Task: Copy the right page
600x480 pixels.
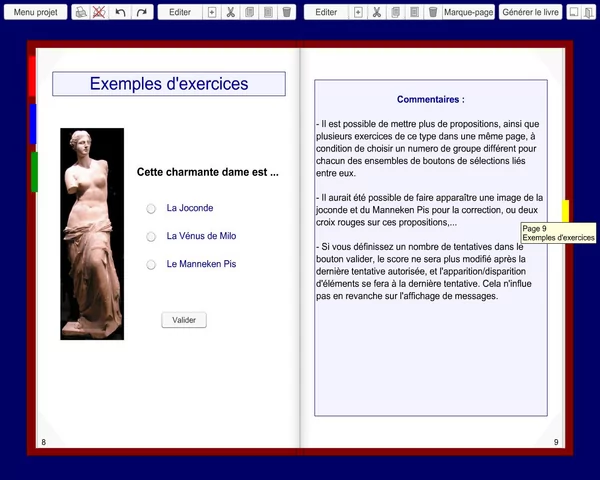Action: coord(396,12)
